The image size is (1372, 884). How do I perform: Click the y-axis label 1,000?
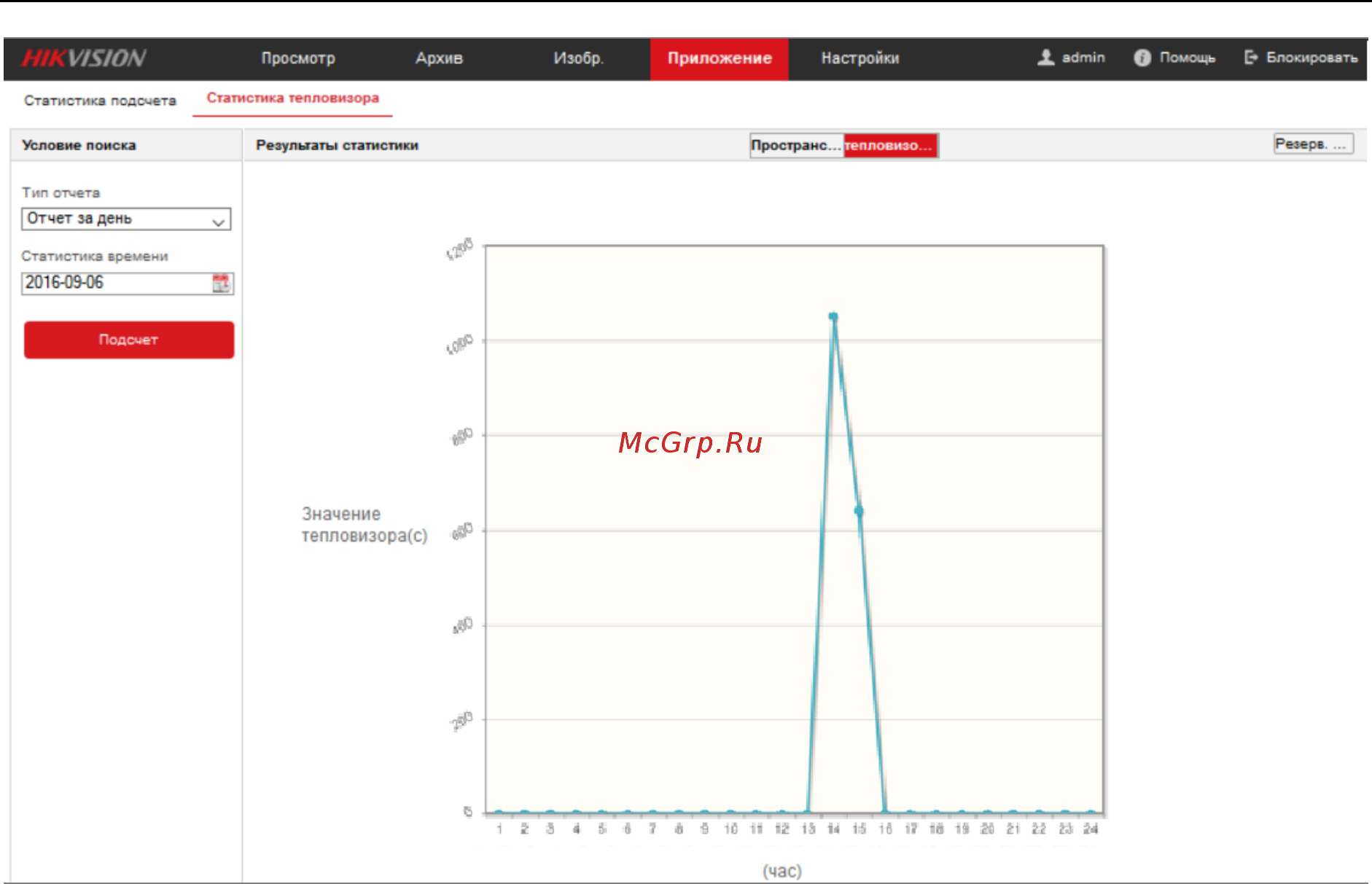point(459,344)
